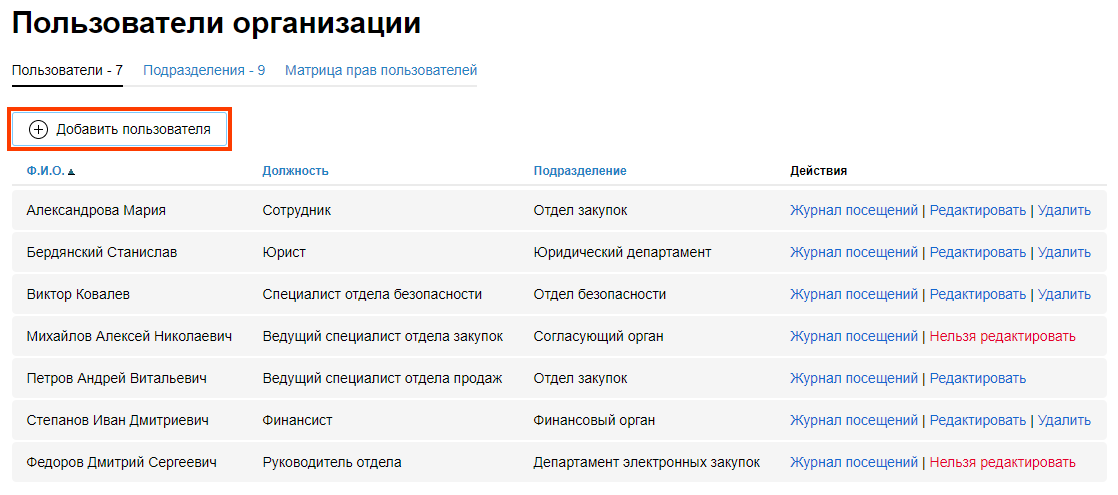This screenshot has width=1118, height=495.
Task: Select the Степанов Иван Дмитриевич name cell
Action: [x=117, y=420]
